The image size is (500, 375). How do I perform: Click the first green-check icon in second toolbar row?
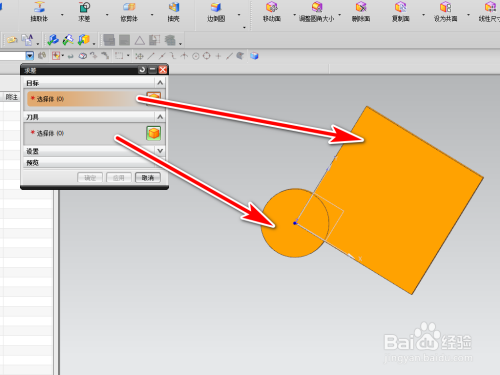point(53,40)
